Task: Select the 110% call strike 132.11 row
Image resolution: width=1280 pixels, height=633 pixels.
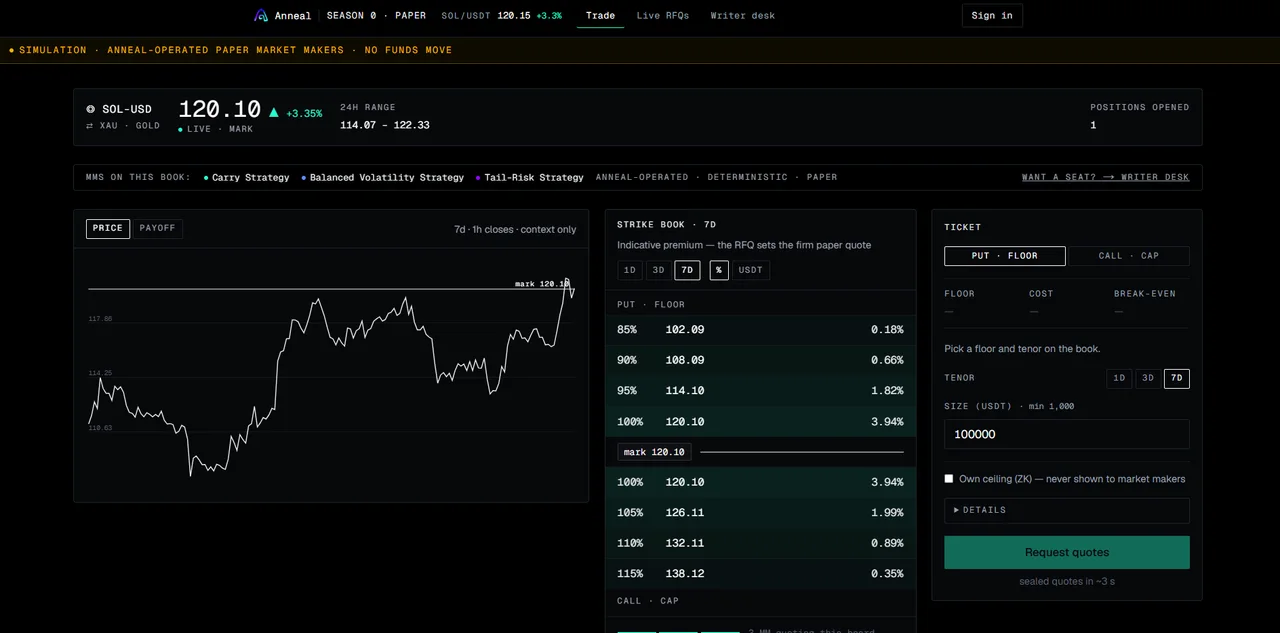Action: 760,543
